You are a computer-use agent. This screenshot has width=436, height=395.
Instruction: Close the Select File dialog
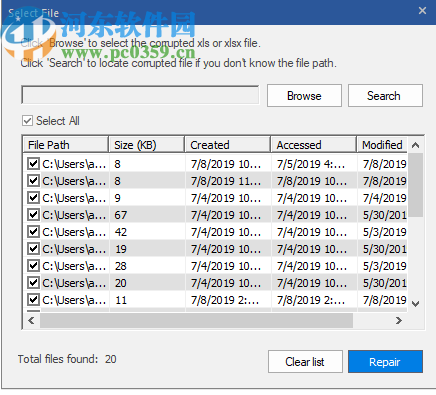(x=422, y=11)
